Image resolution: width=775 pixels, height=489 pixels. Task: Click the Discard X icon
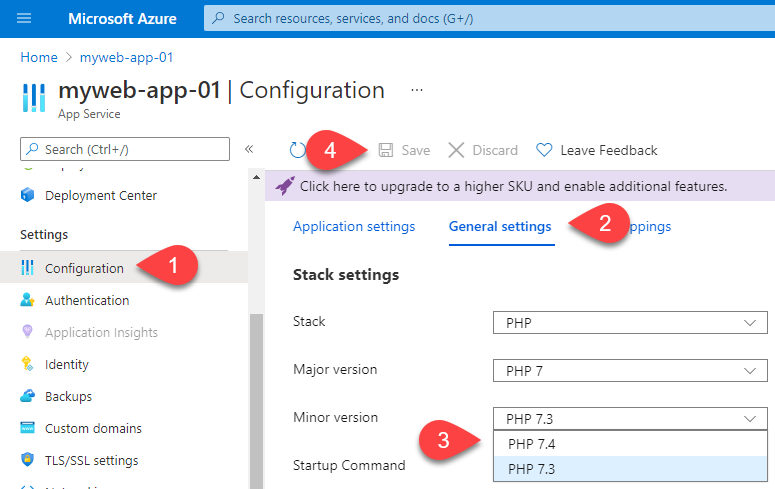pyautogui.click(x=456, y=150)
